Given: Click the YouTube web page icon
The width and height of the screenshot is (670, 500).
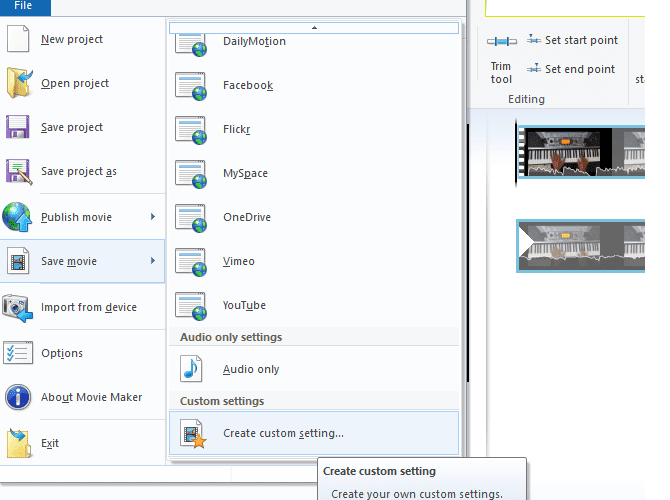Looking at the screenshot, I should [191, 306].
